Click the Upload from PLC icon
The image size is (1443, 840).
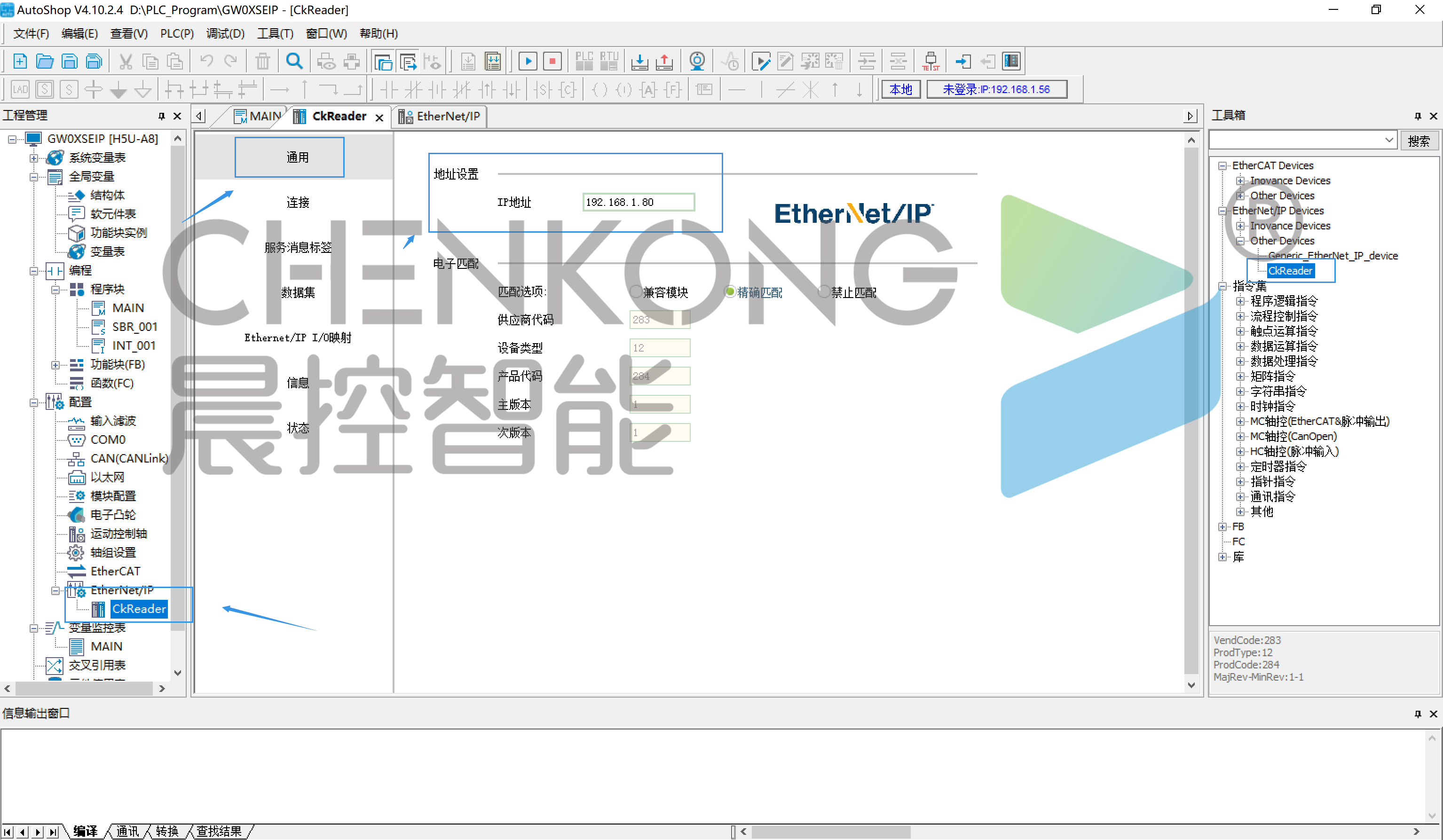[664, 61]
